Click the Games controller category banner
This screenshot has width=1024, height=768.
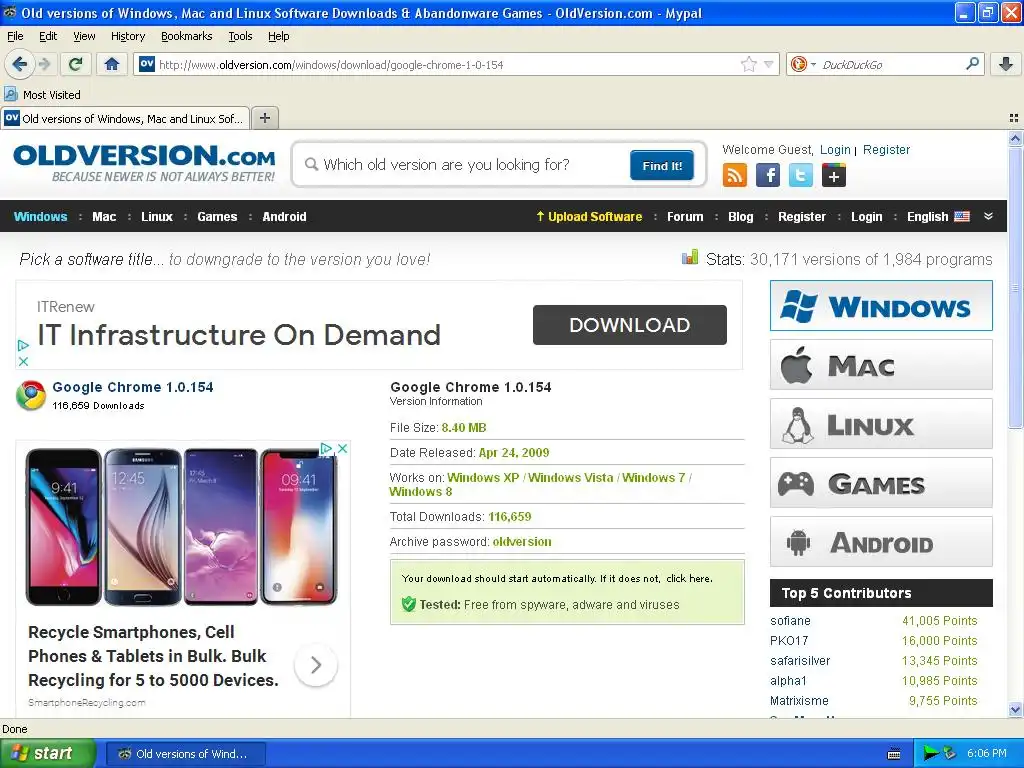tap(881, 483)
